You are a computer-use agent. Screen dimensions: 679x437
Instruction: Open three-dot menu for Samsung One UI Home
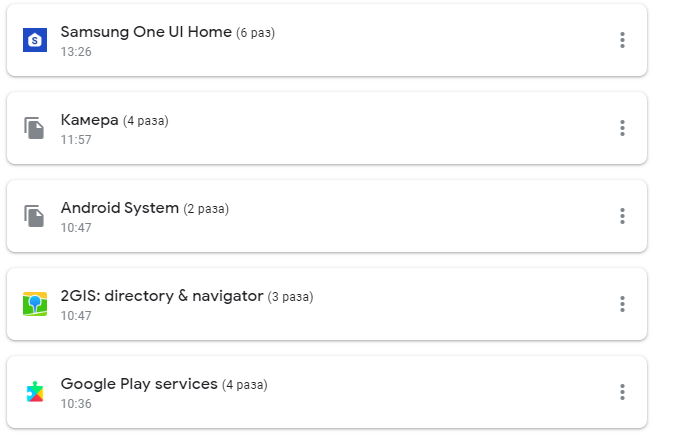pos(622,40)
